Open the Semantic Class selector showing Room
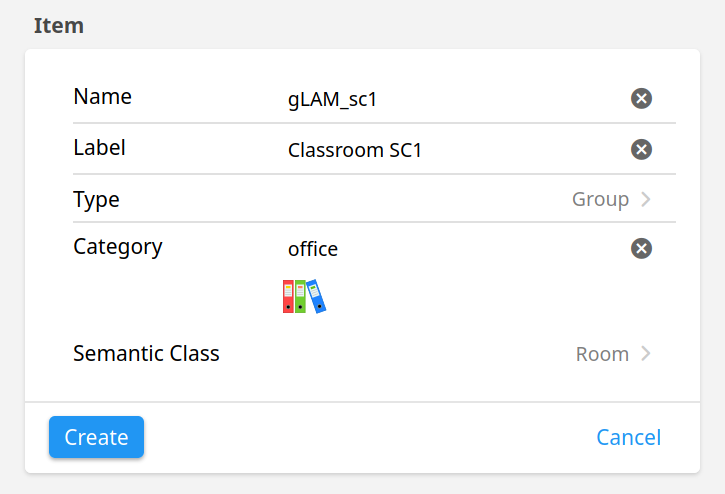The image size is (725, 494). (375, 354)
